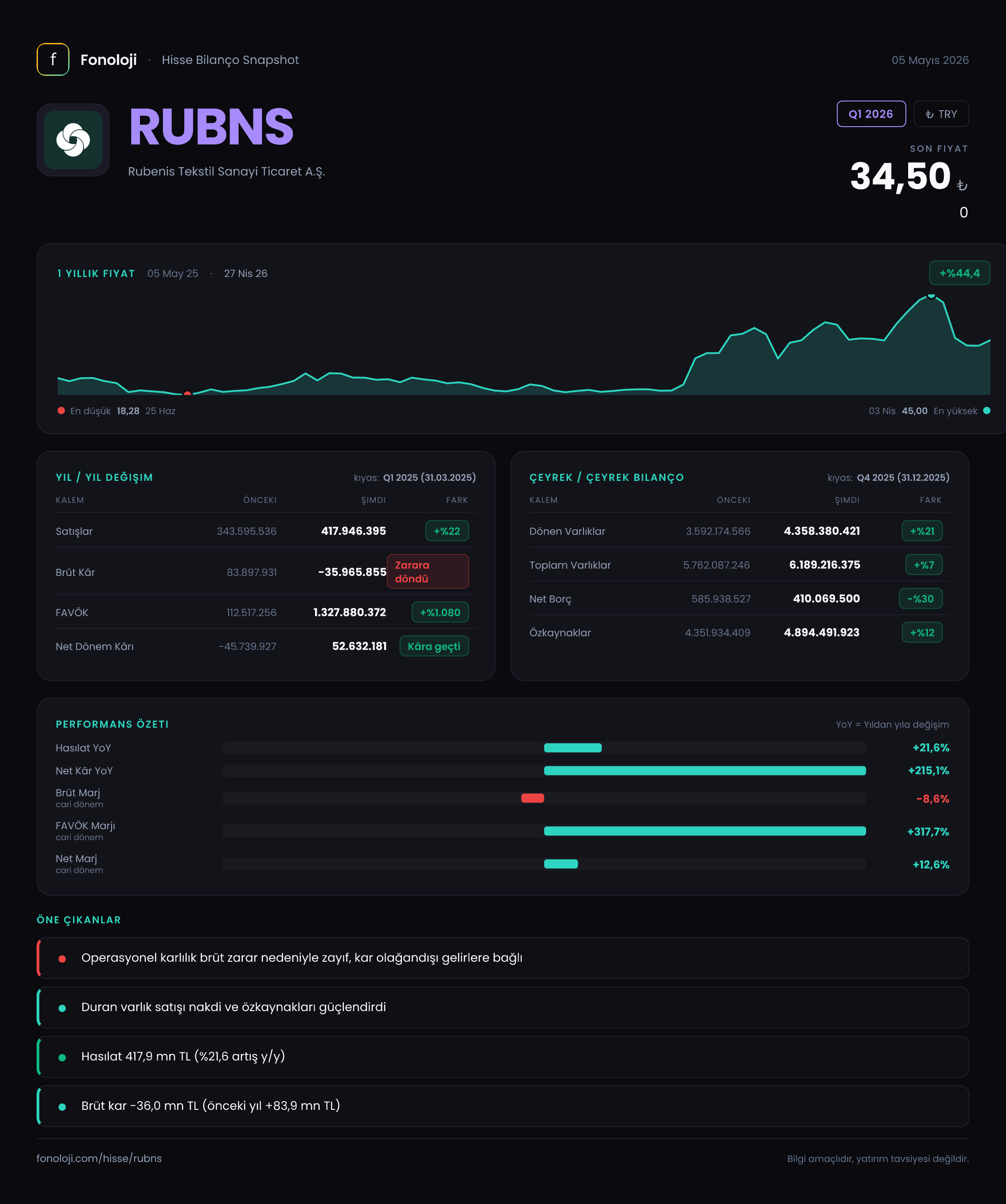Click the Net Borç value 410.069.500
The height and width of the screenshot is (1204, 1006).
[x=826, y=598]
